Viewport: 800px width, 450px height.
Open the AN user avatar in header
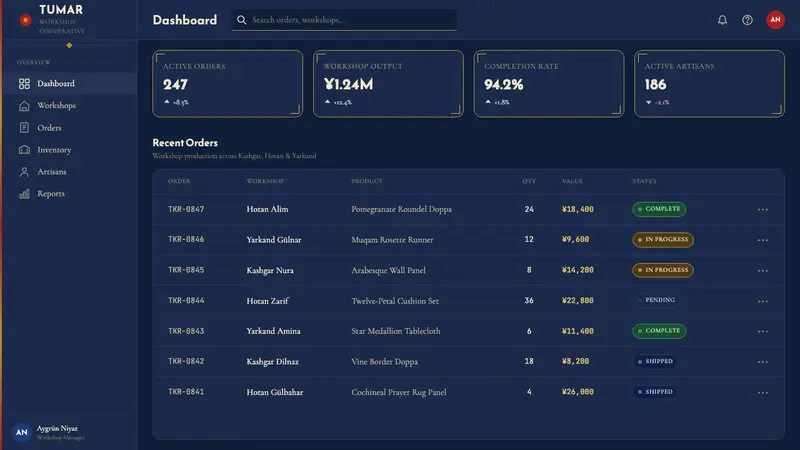tap(775, 20)
